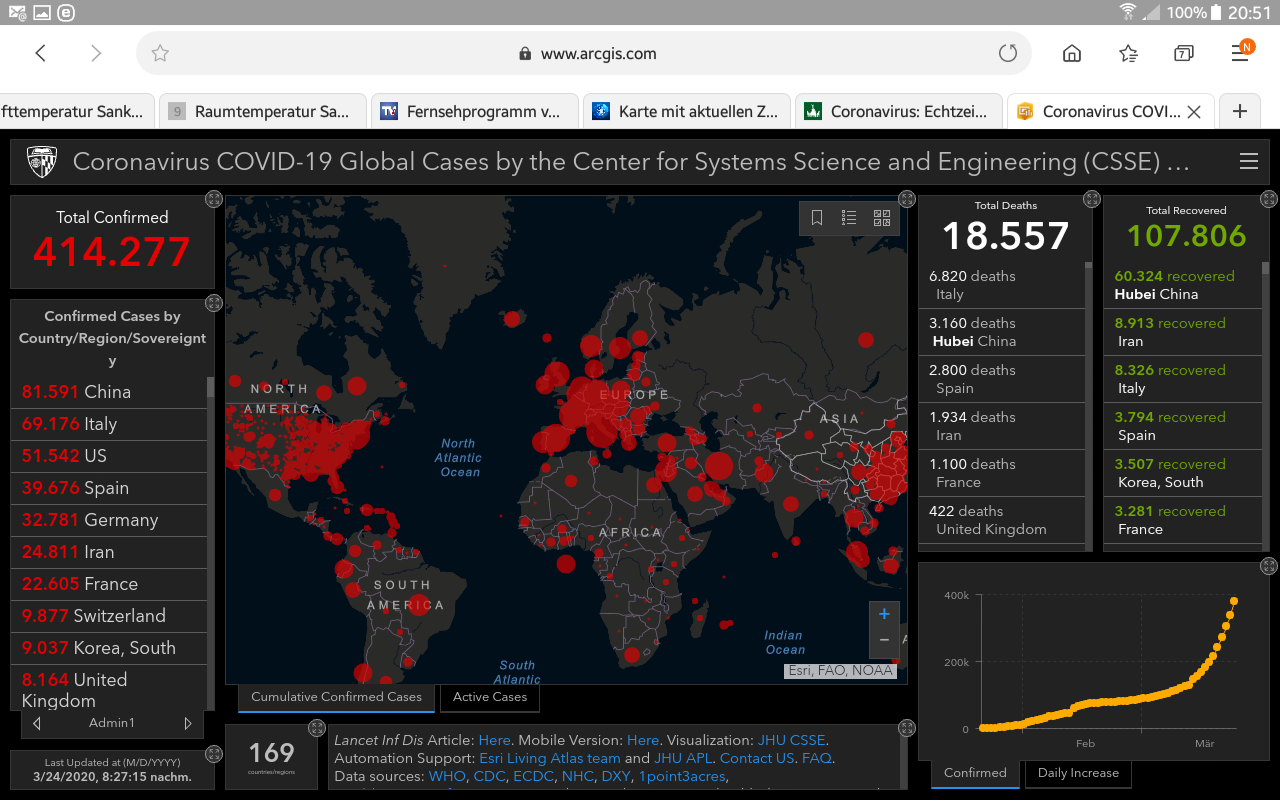Go back with the browser back arrow

coord(41,53)
